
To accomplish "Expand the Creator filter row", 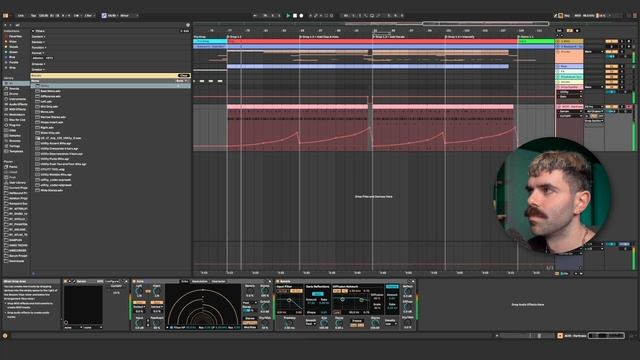I will (38, 69).
